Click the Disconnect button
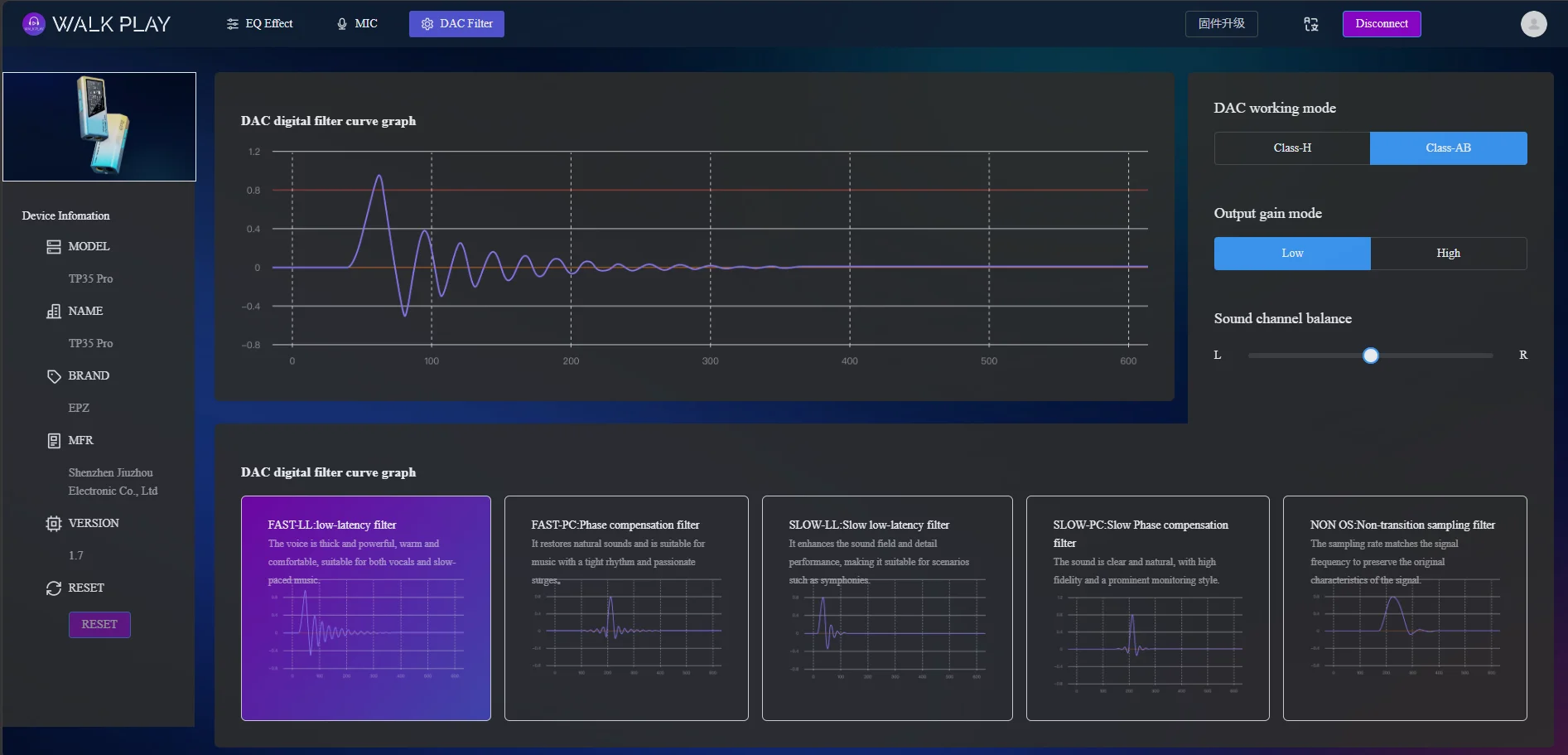Screen dimensions: 1568x755 1382,24
